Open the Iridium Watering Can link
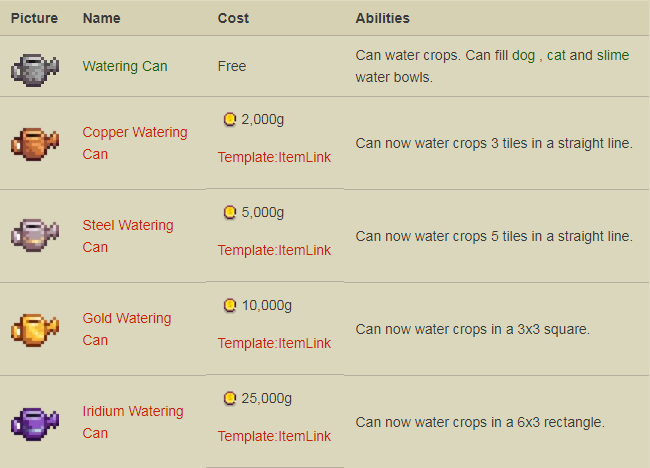This screenshot has height=468, width=650. pyautogui.click(x=132, y=411)
